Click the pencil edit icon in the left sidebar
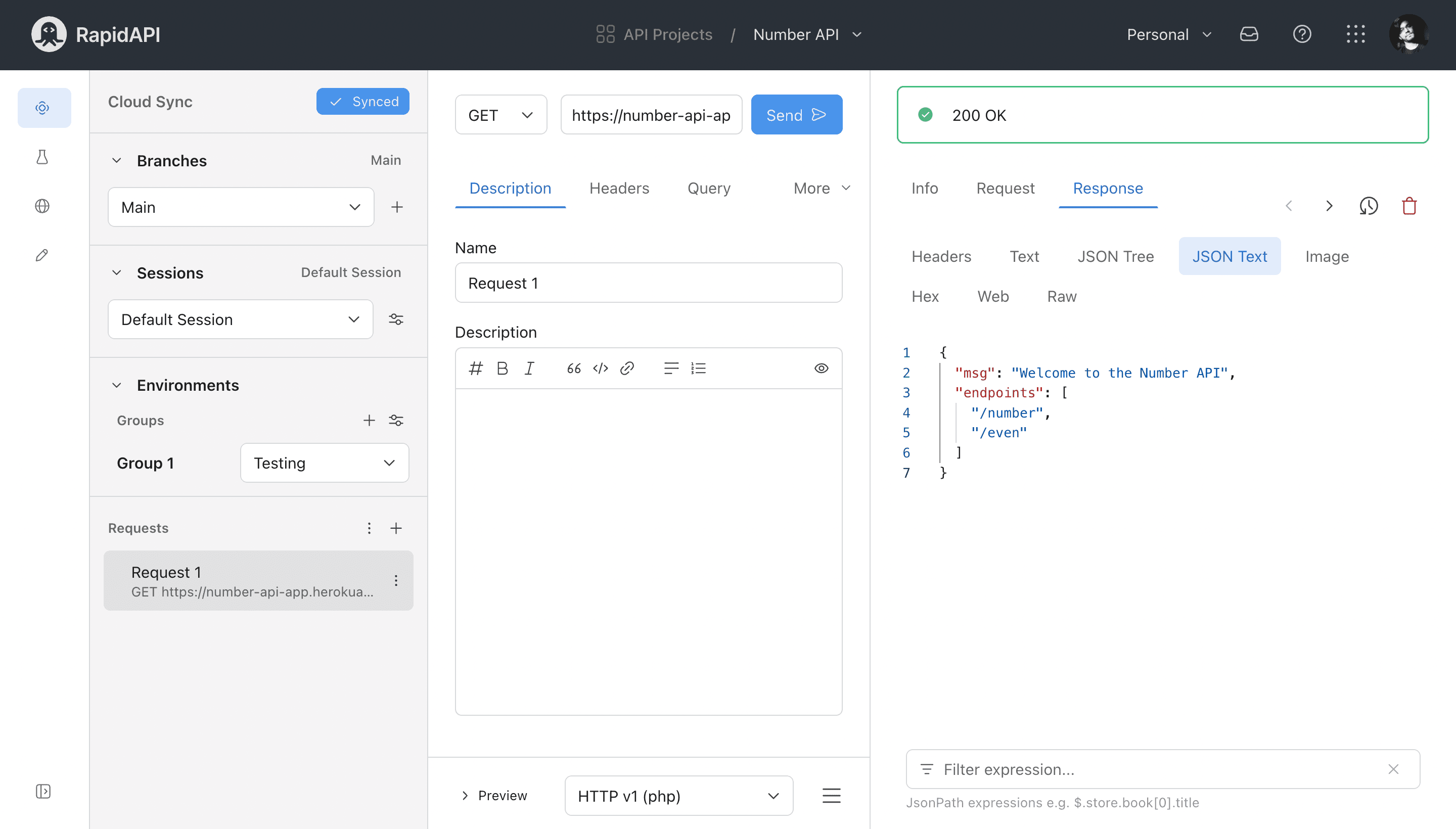Image resolution: width=1456 pixels, height=829 pixels. coord(42,255)
